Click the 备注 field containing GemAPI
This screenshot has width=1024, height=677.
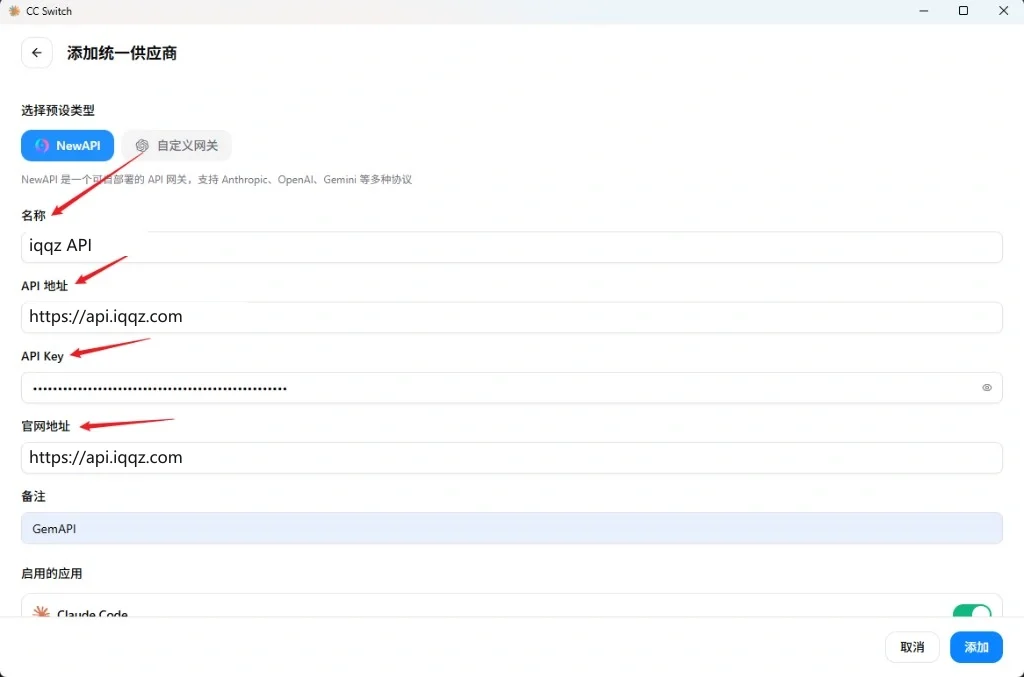click(x=511, y=528)
